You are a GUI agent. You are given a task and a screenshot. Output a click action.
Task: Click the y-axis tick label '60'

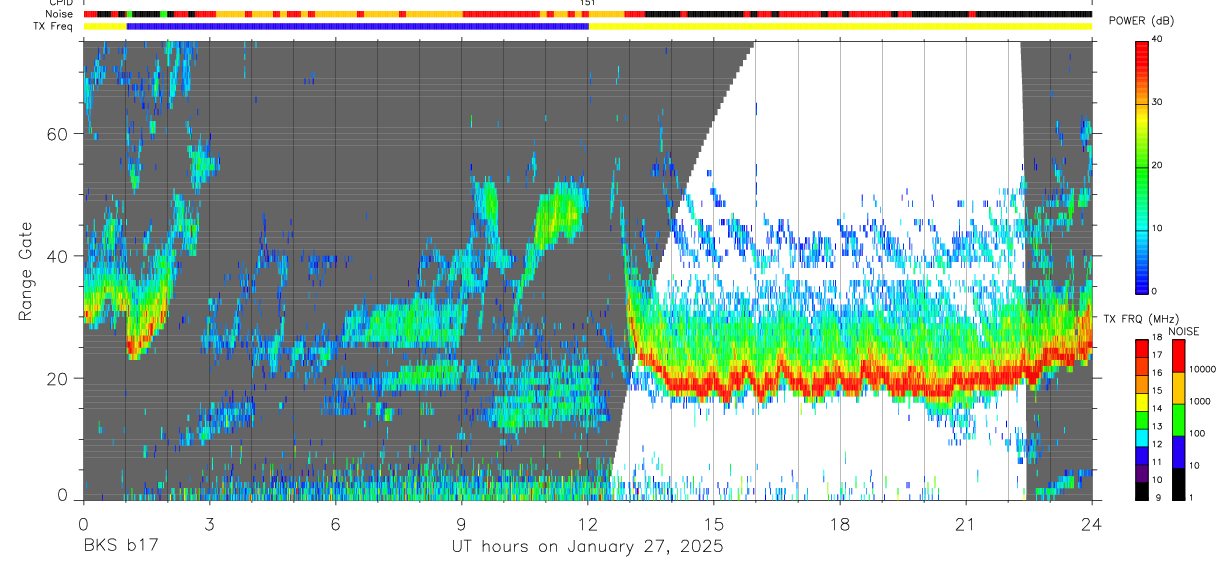pos(59,133)
